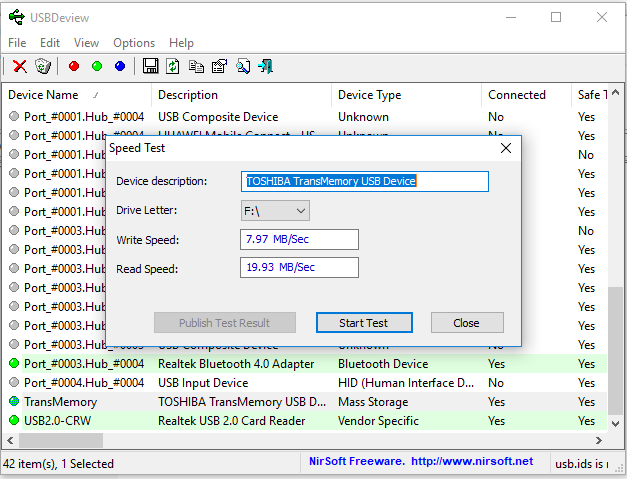Screen dimensions: 627x479
Task: Click Mass Storage device type cell
Action: coord(373,402)
